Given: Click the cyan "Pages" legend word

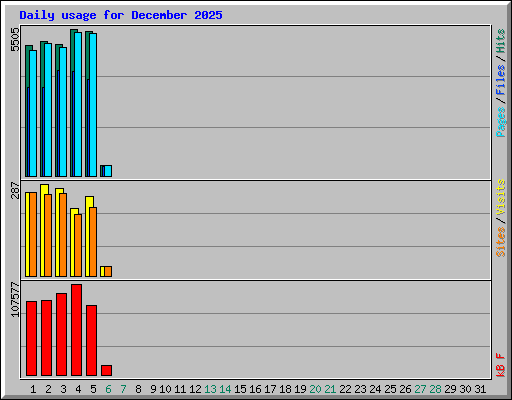Looking at the screenshot, I should (501, 122).
